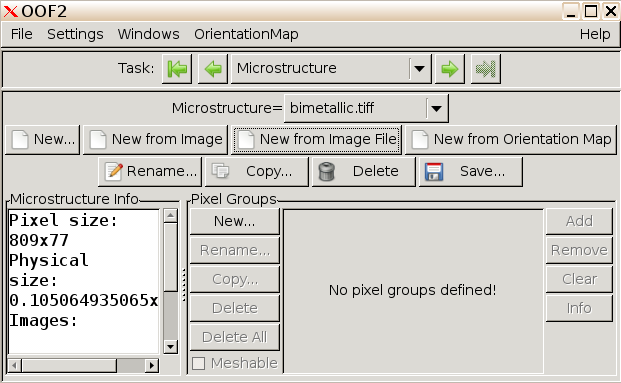Delete the microstructure using the trash can button
Screen dimensions: 621x383
coord(364,171)
